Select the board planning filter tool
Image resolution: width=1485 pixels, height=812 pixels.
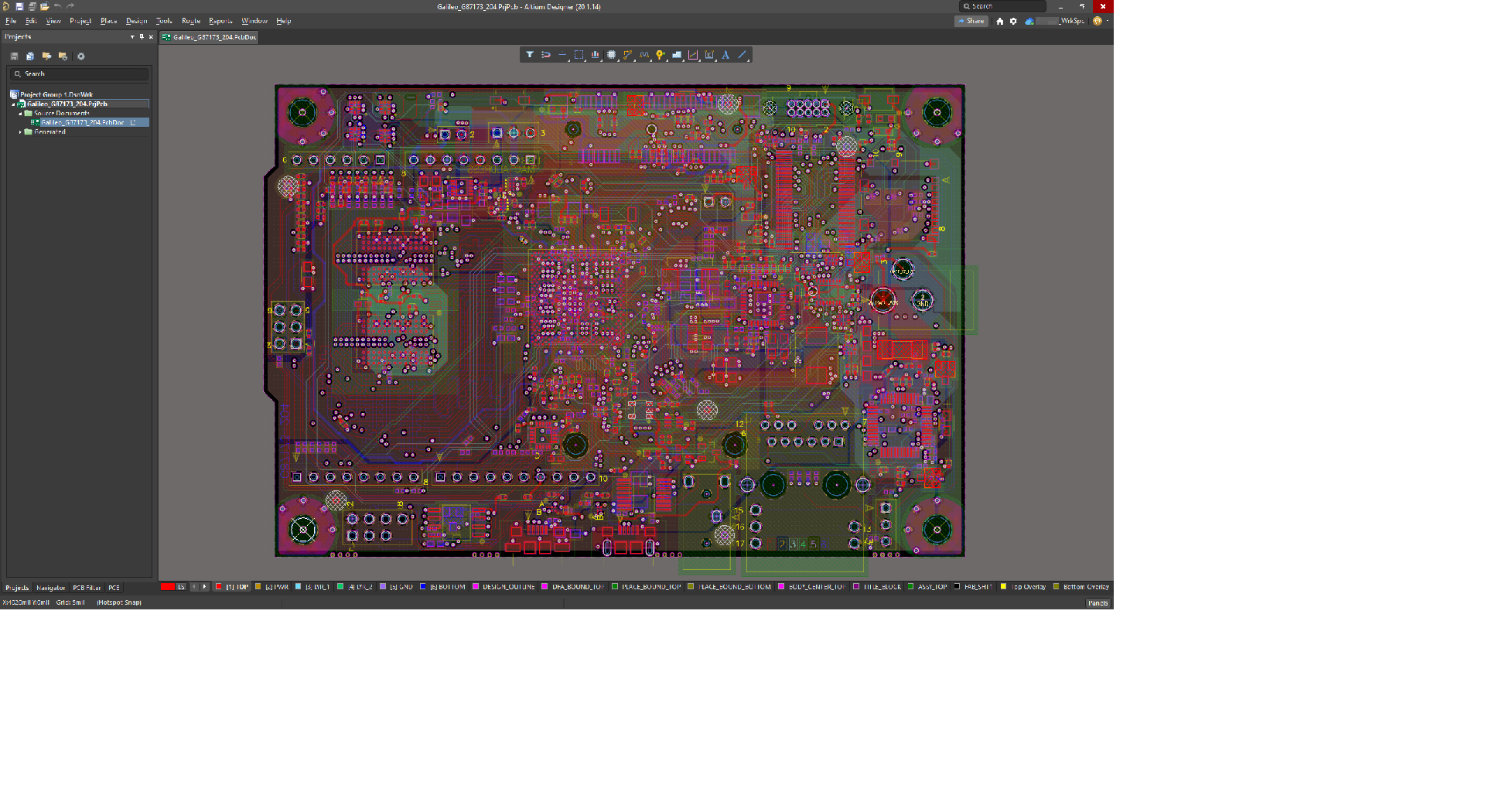point(531,55)
